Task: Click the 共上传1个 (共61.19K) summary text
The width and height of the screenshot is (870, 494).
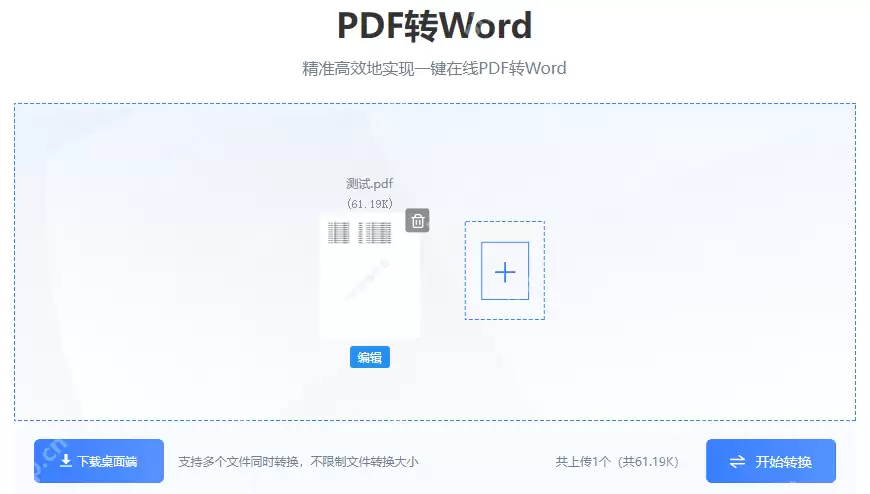Action: pos(617,462)
